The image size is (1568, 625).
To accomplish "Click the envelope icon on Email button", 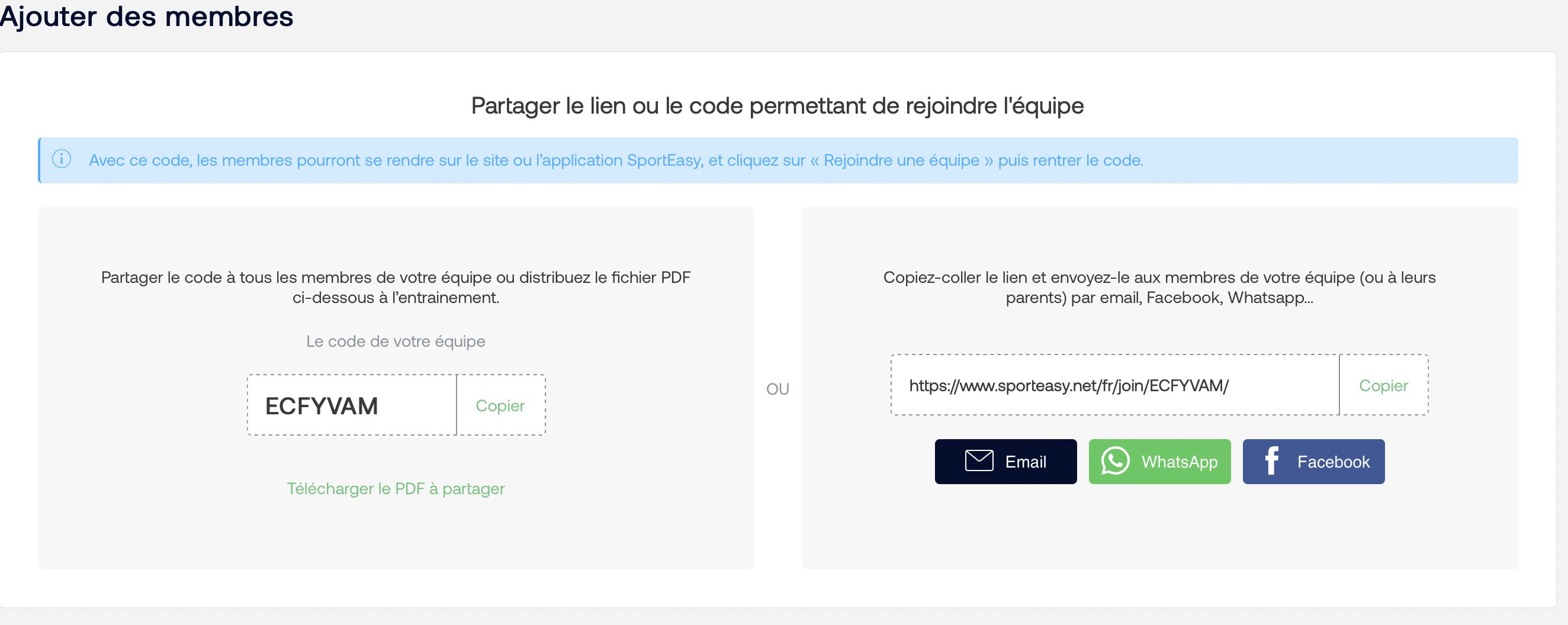I will 979,461.
